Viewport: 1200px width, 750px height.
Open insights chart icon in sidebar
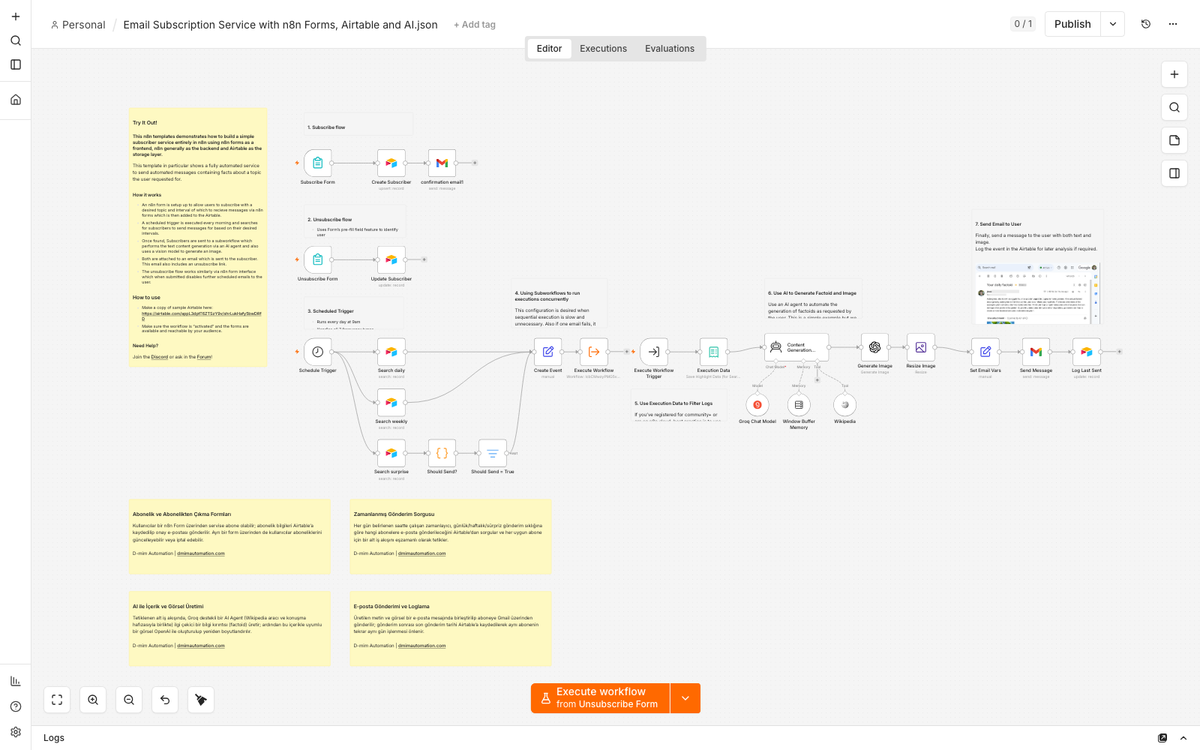(15, 681)
